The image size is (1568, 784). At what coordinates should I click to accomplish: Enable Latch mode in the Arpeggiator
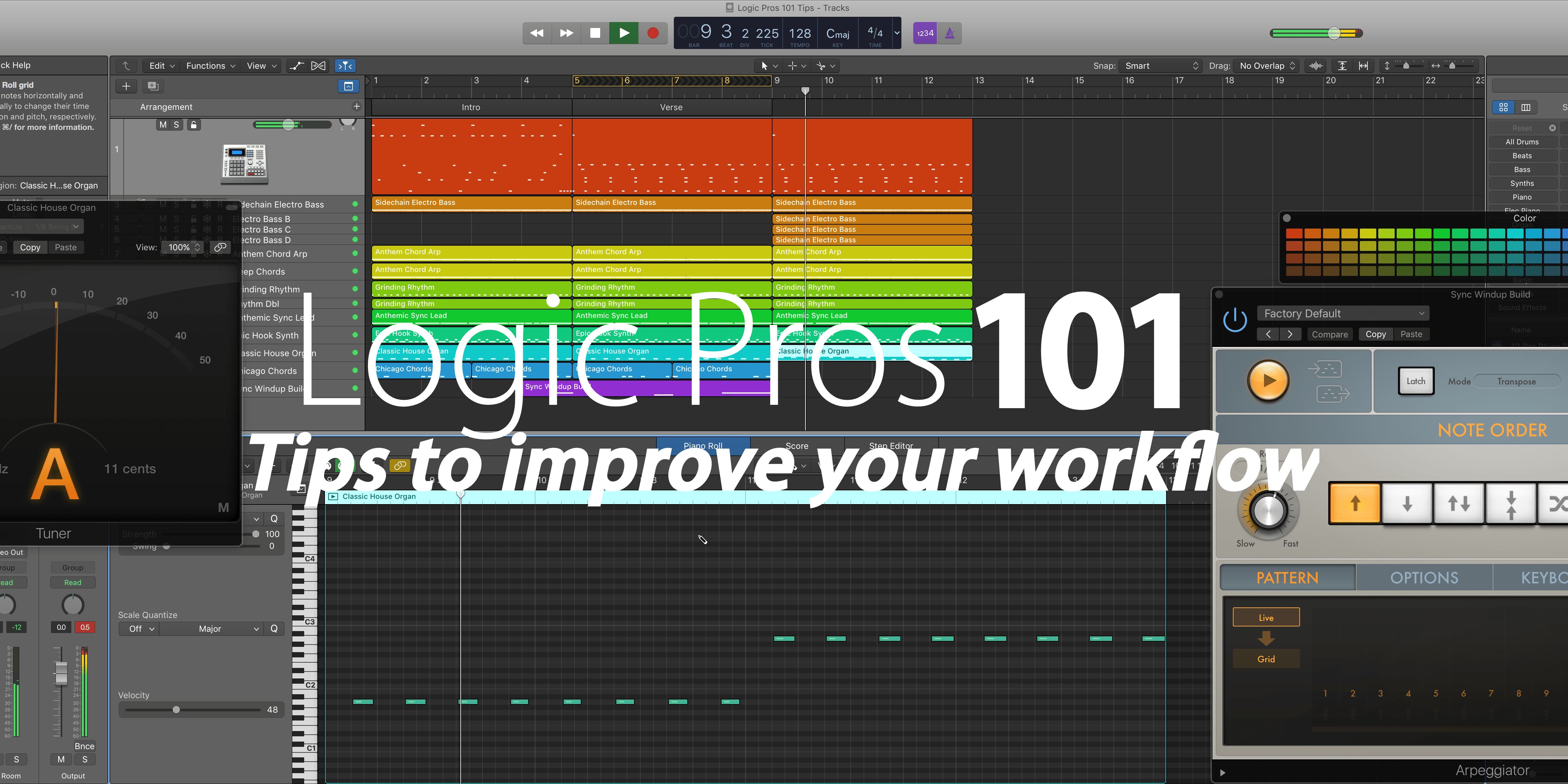point(1415,380)
